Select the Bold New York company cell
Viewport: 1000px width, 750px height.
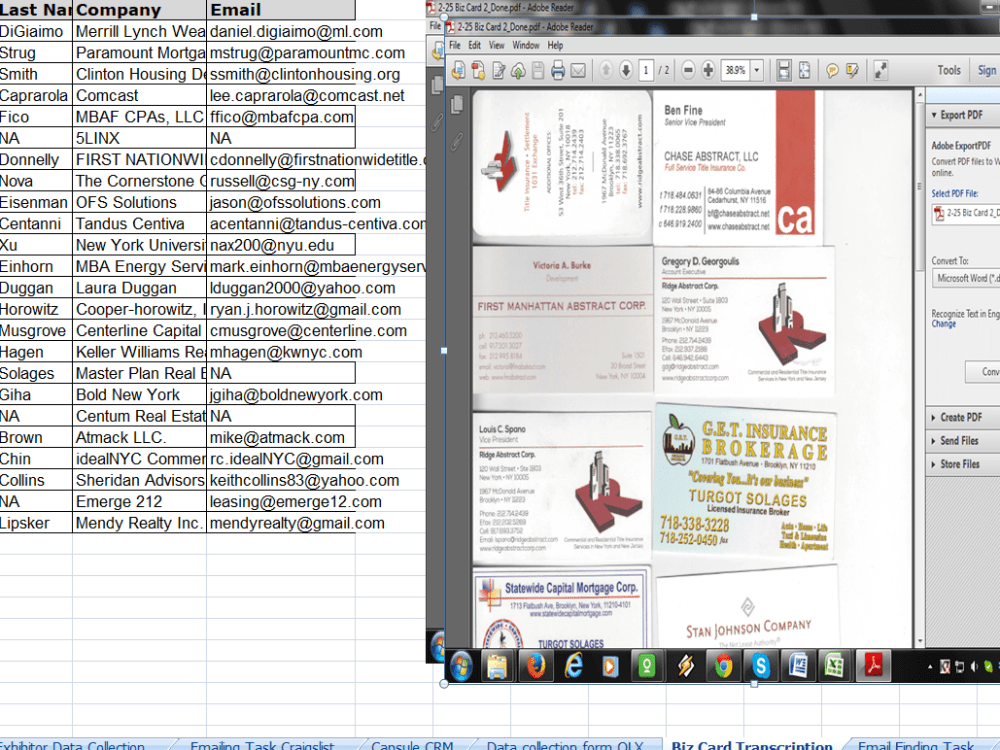pos(139,395)
